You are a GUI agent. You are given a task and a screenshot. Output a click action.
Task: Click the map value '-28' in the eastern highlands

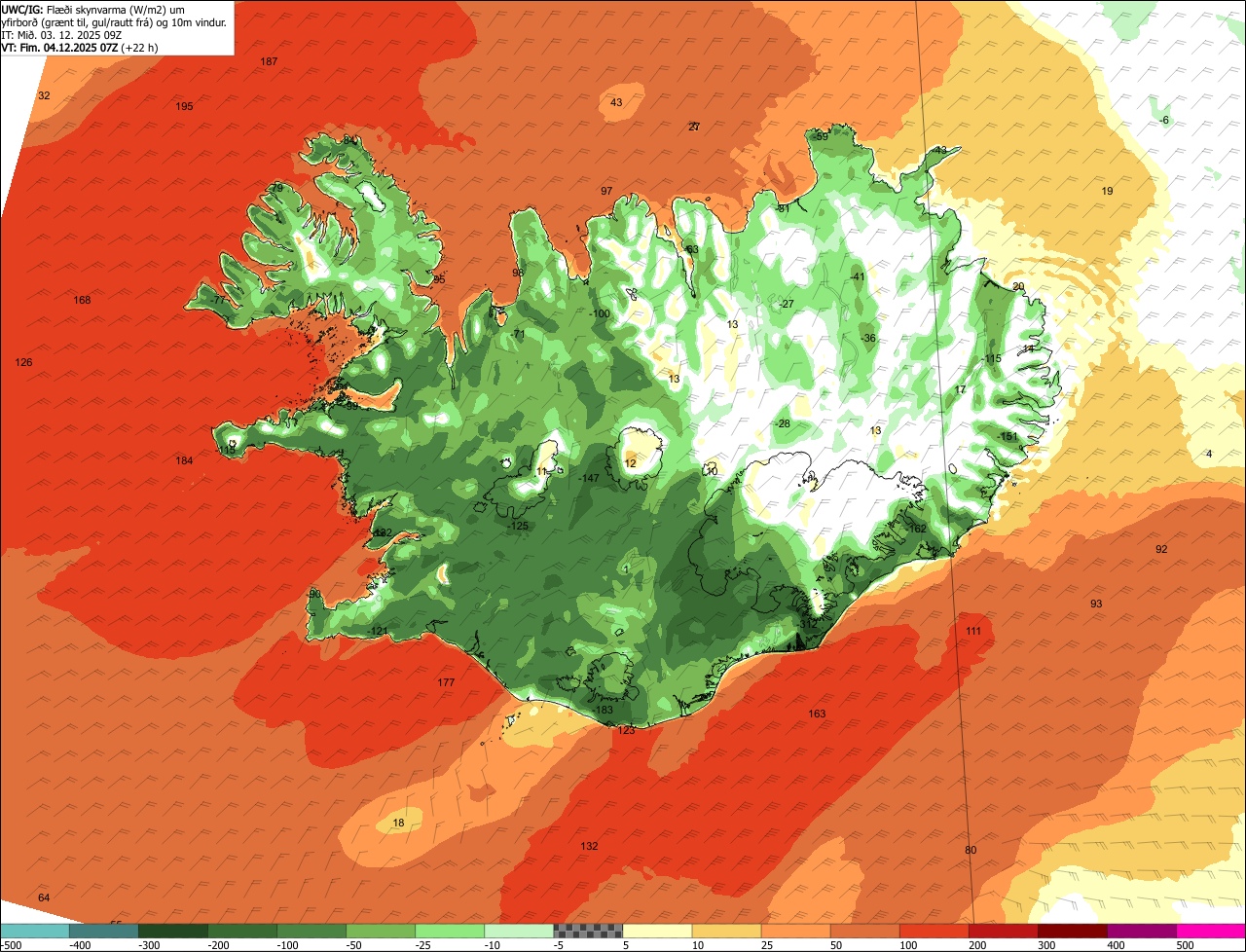pyautogui.click(x=782, y=423)
